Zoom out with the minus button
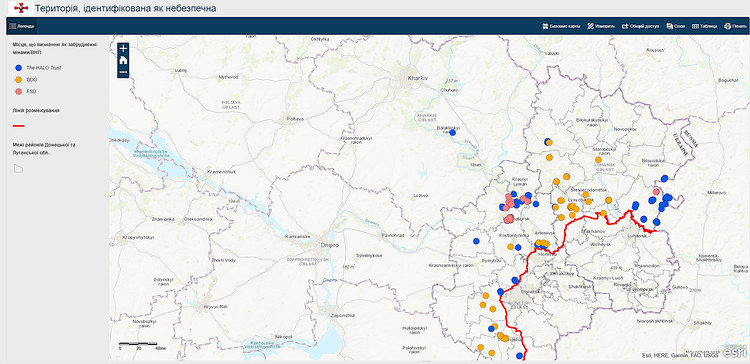This screenshot has height=364, width=750. point(123,72)
